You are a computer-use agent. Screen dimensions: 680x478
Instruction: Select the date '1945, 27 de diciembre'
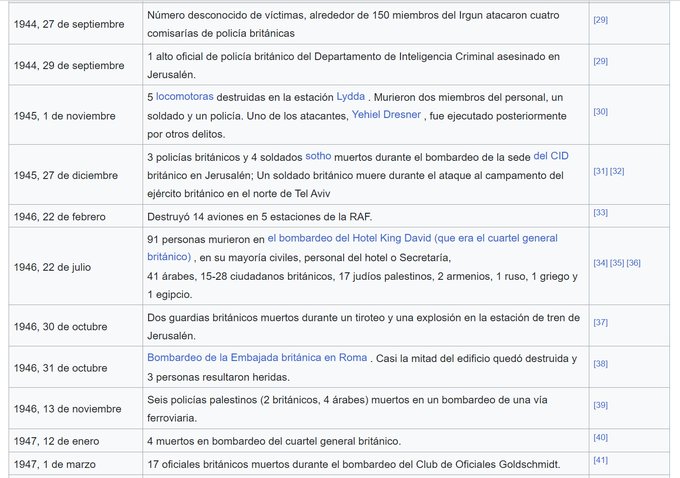pos(66,176)
